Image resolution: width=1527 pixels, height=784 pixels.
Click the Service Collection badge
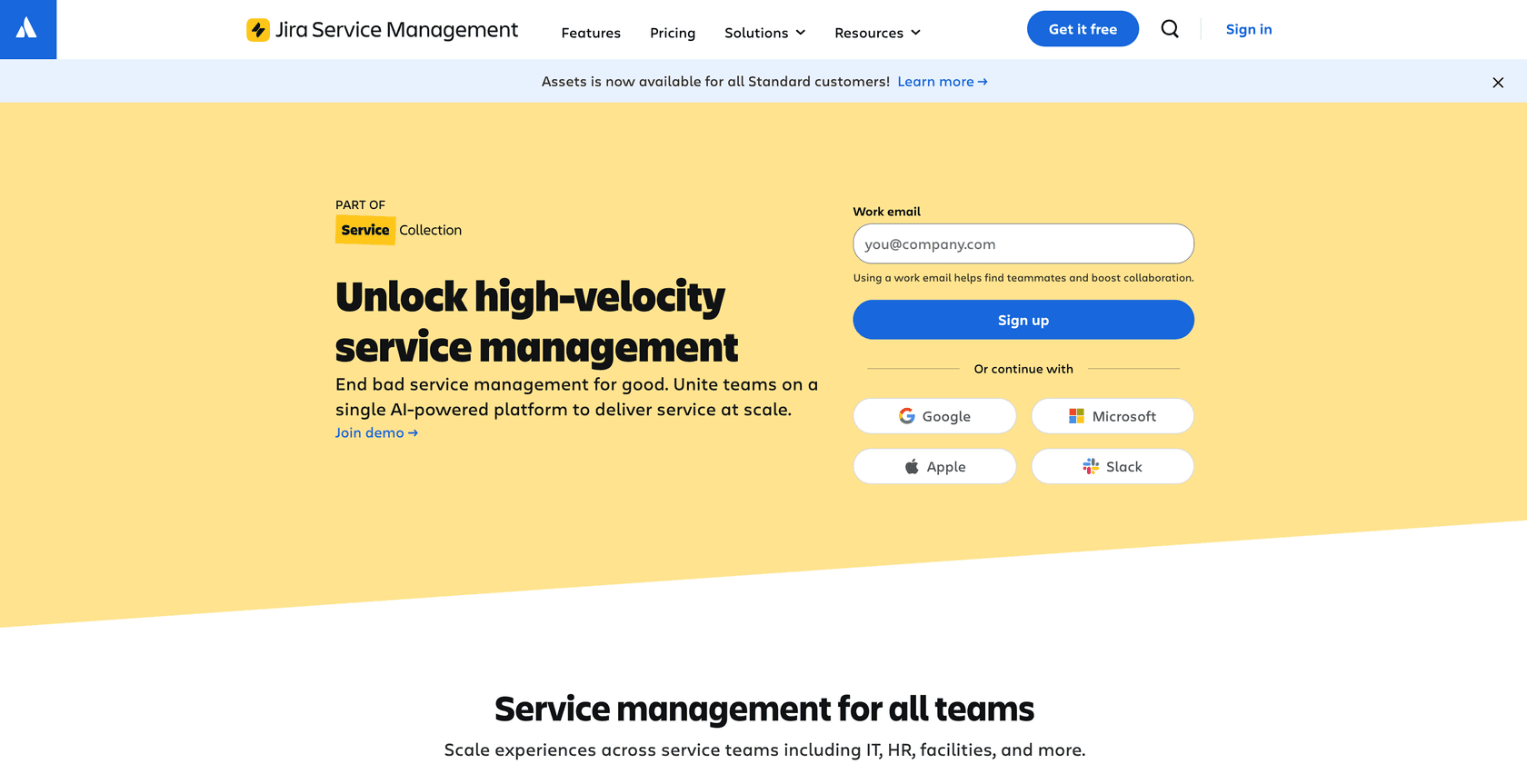(x=398, y=230)
